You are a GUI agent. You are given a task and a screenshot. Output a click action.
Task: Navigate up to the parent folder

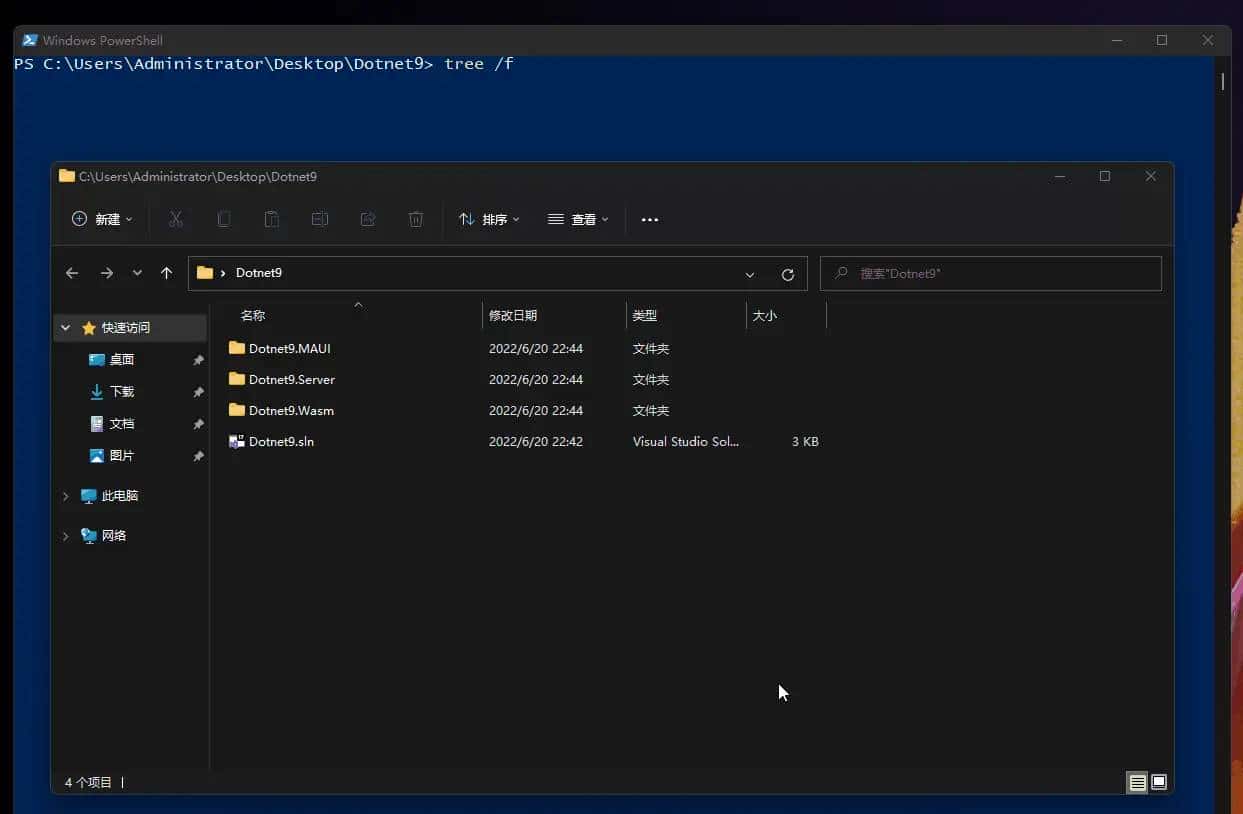(x=166, y=273)
